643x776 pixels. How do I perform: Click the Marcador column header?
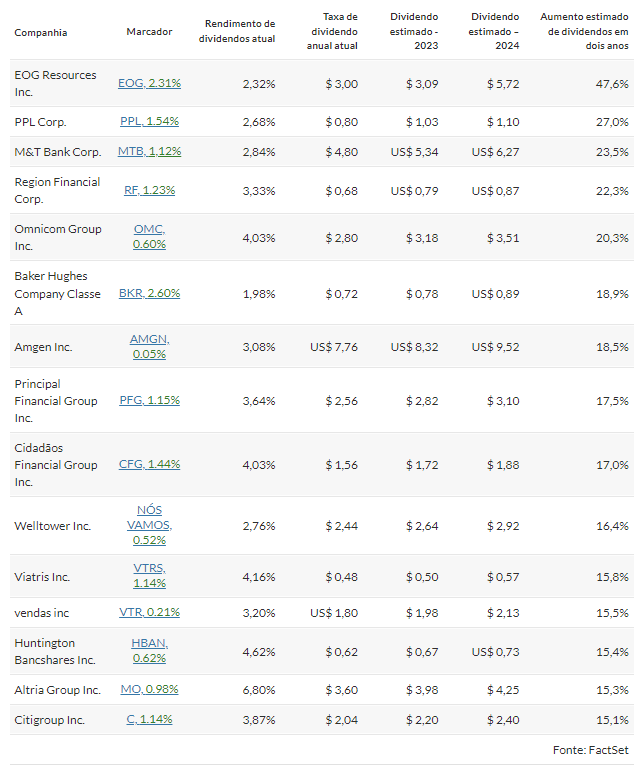[x=149, y=32]
